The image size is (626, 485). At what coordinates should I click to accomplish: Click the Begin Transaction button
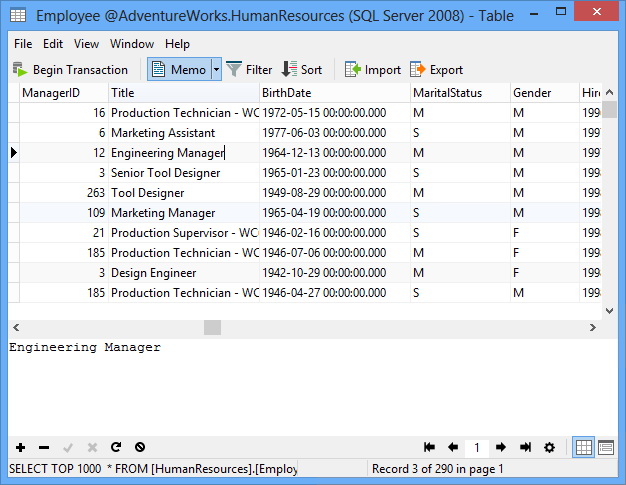(70, 69)
